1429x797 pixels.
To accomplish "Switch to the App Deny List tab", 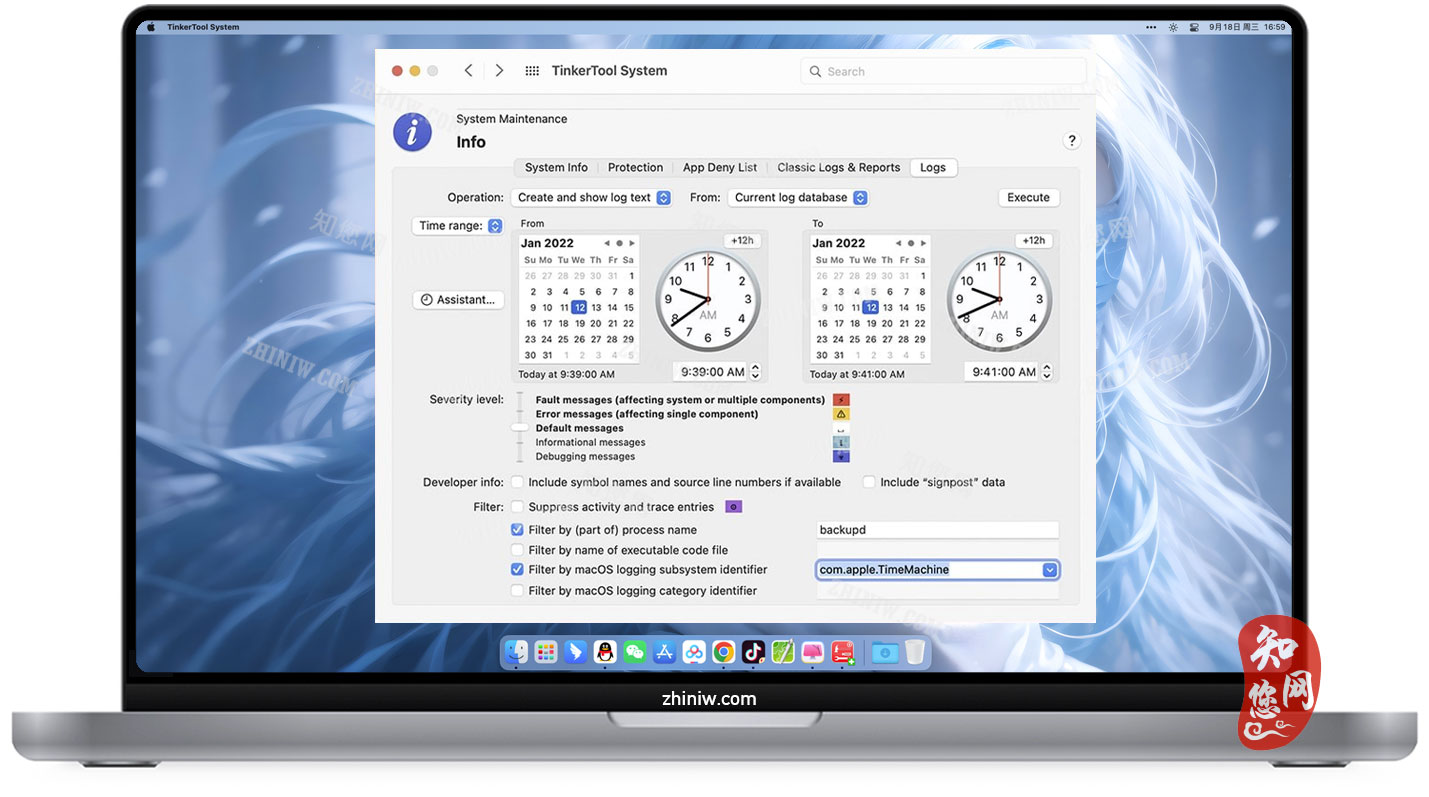I will [x=720, y=168].
